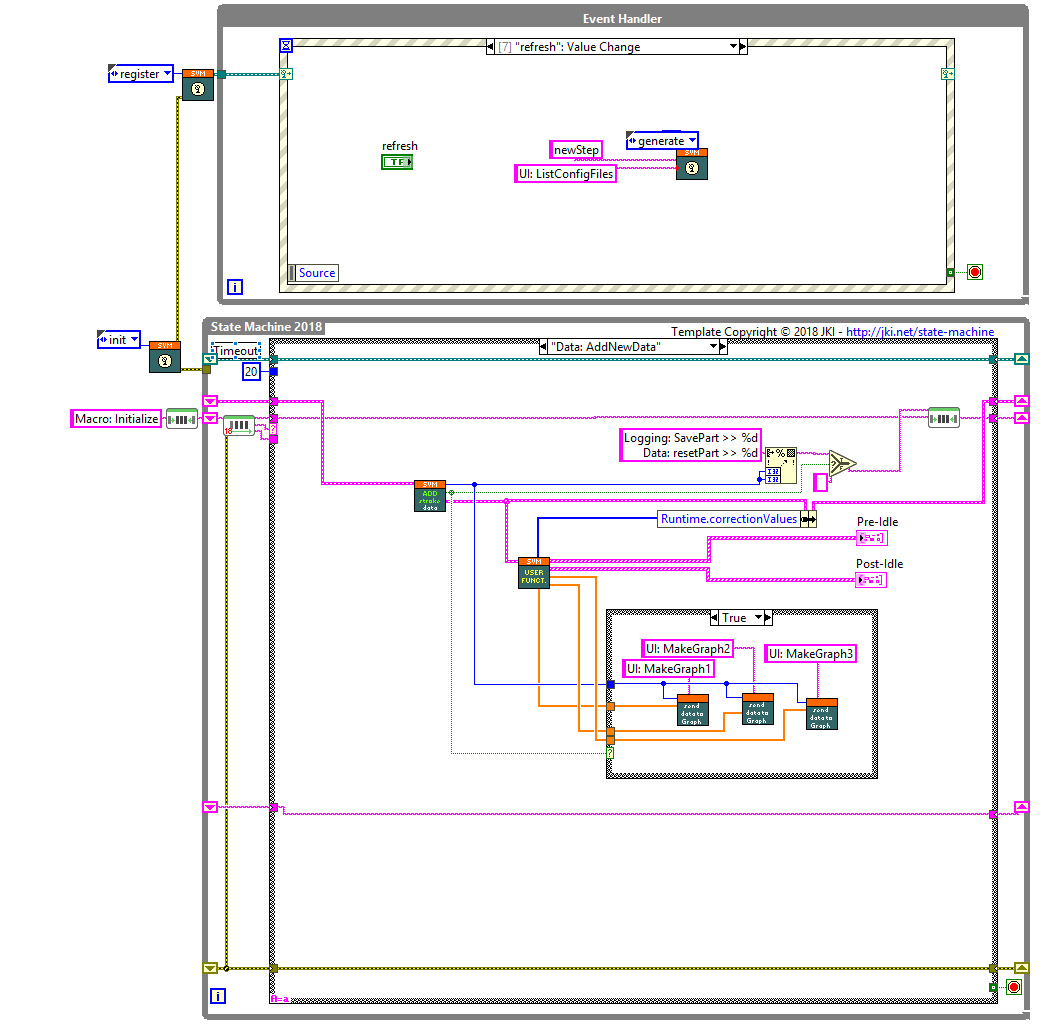Open the "refresh": Value Change event case dropdown
The height and width of the screenshot is (1032, 1042).
coord(733,47)
